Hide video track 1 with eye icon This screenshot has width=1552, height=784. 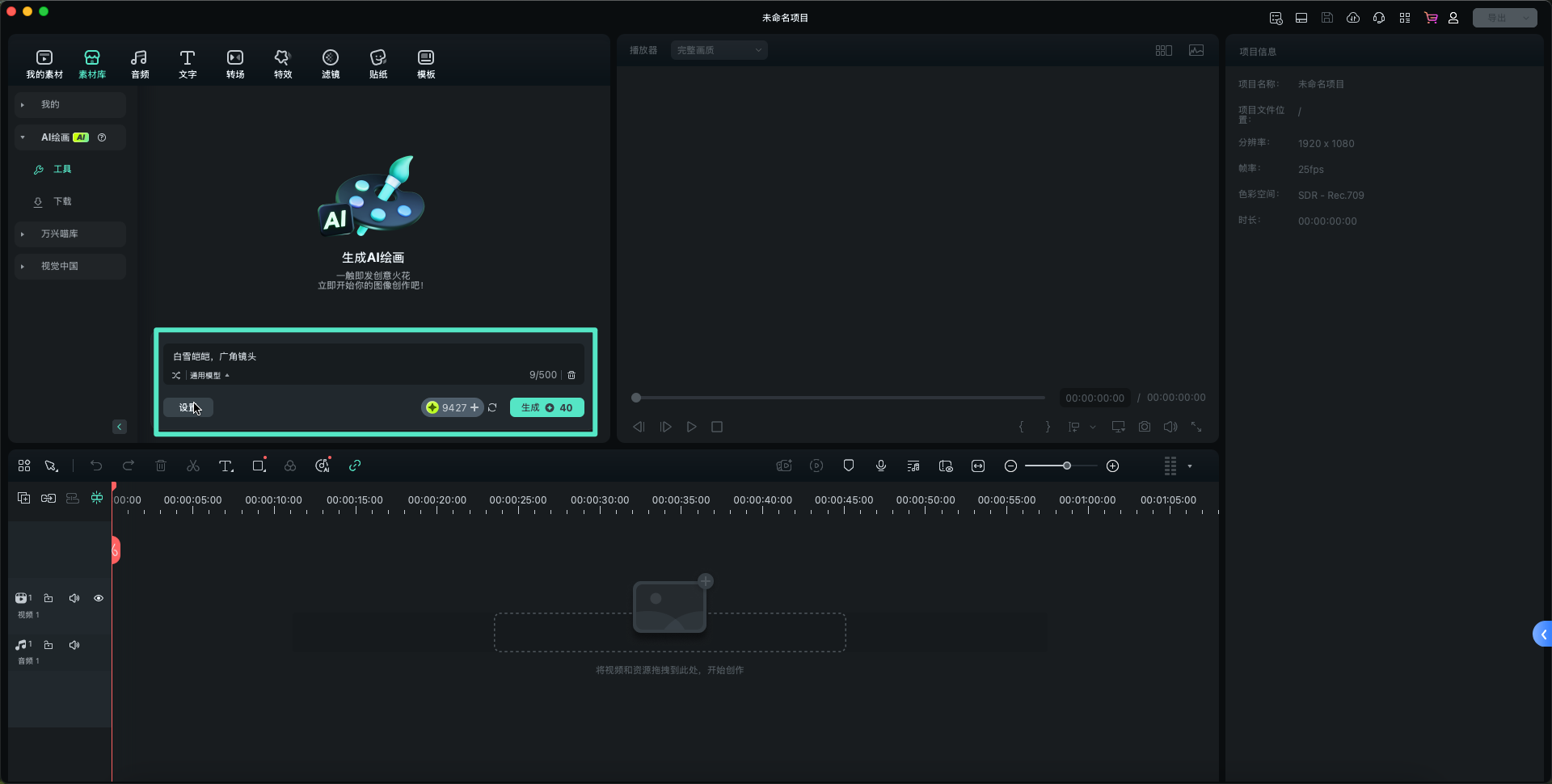99,598
